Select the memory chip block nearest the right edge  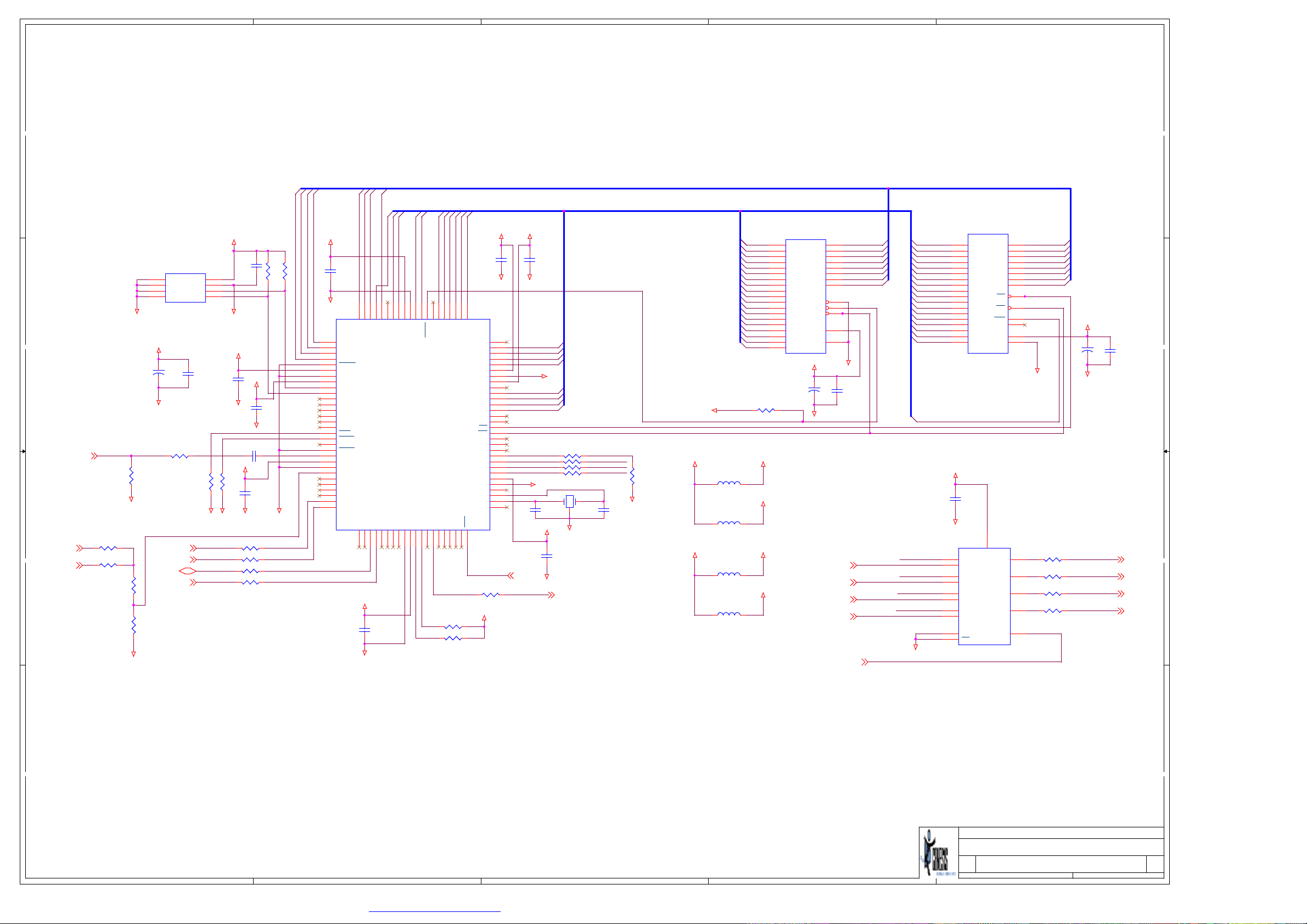pyautogui.click(x=988, y=294)
